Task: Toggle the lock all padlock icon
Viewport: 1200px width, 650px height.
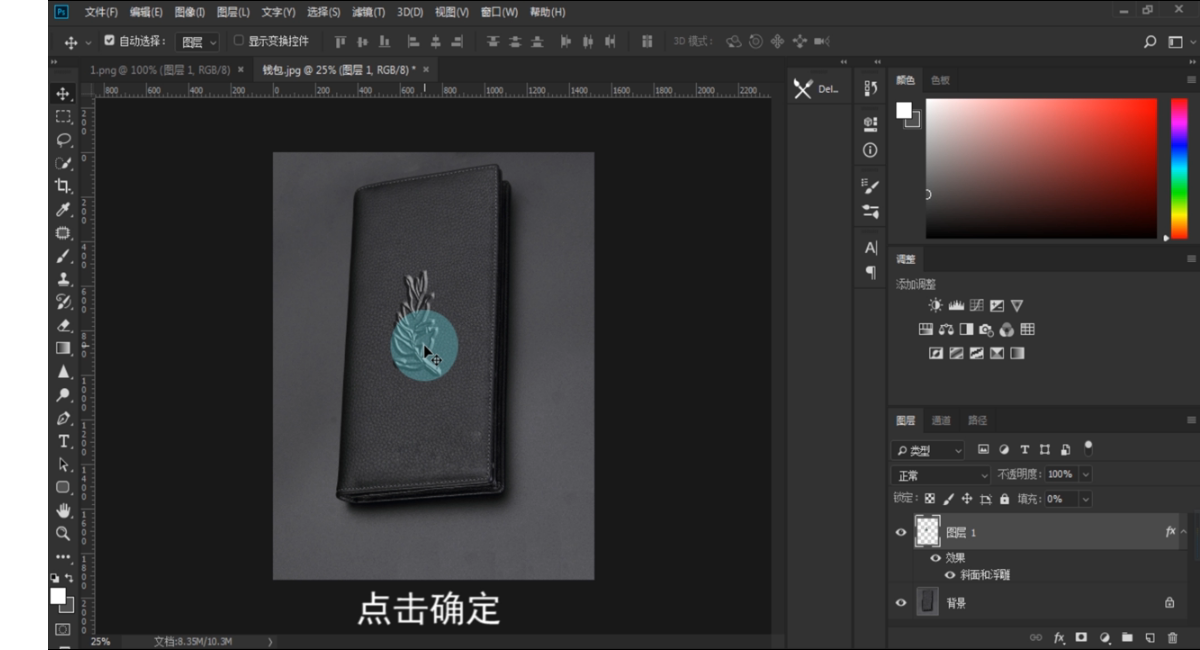Action: (x=1005, y=498)
